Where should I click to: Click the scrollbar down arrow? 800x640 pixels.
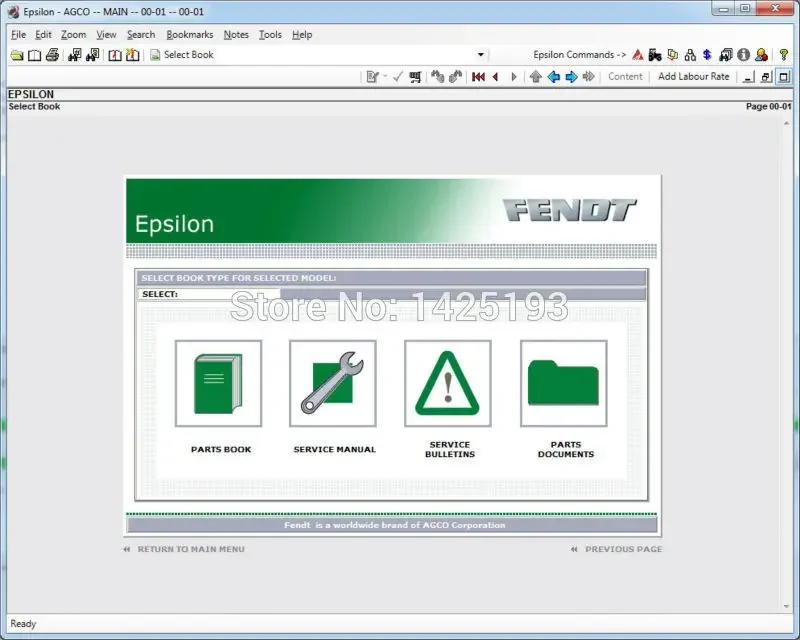click(x=786, y=606)
